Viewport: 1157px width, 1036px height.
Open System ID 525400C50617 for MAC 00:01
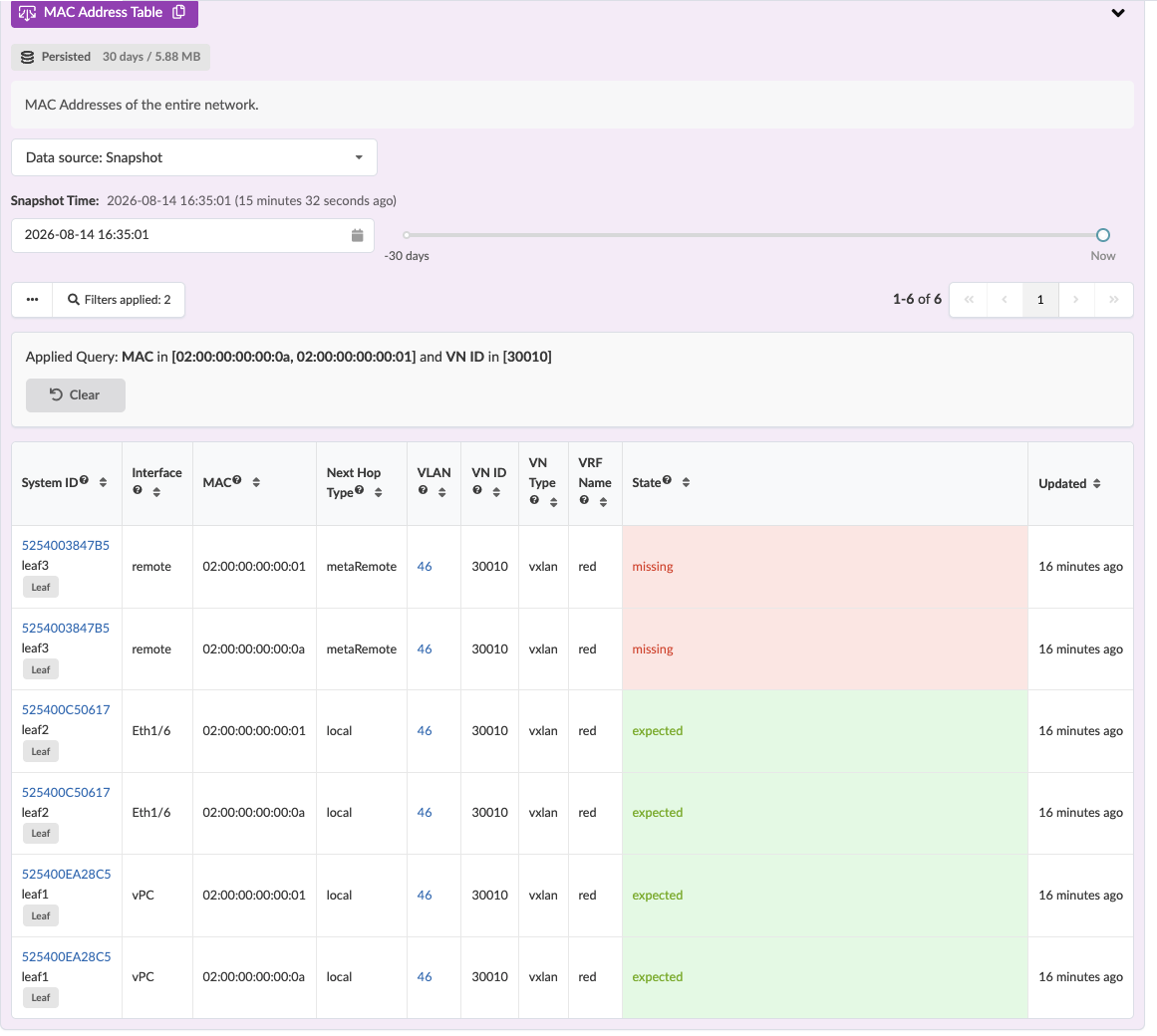pyautogui.click(x=66, y=710)
